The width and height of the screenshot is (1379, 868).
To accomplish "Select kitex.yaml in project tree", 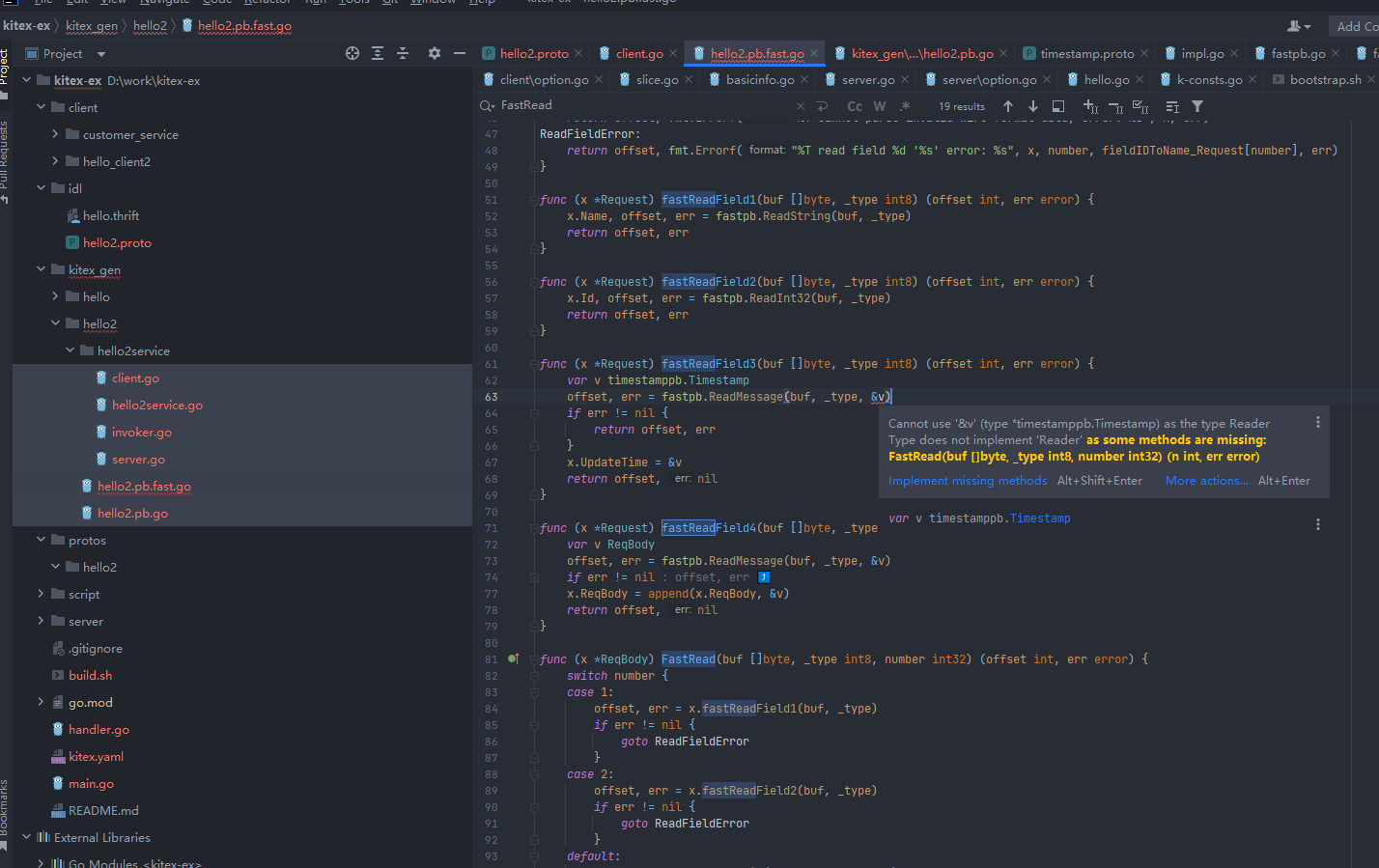I will point(96,756).
